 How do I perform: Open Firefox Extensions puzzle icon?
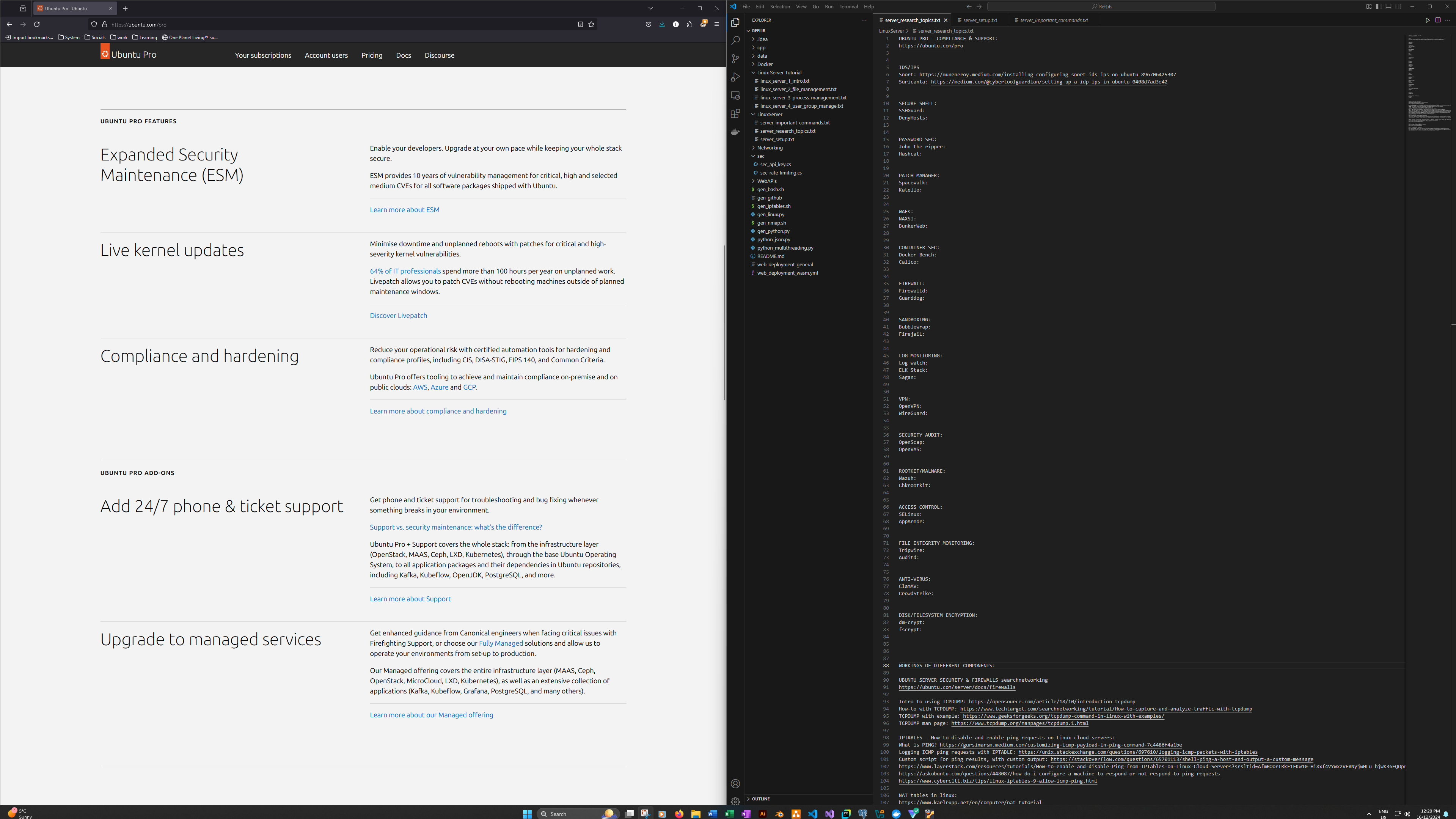point(690,24)
